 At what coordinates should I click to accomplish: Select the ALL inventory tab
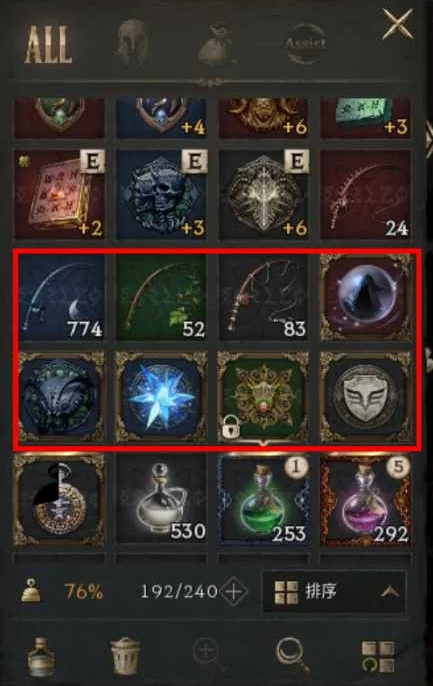click(49, 44)
